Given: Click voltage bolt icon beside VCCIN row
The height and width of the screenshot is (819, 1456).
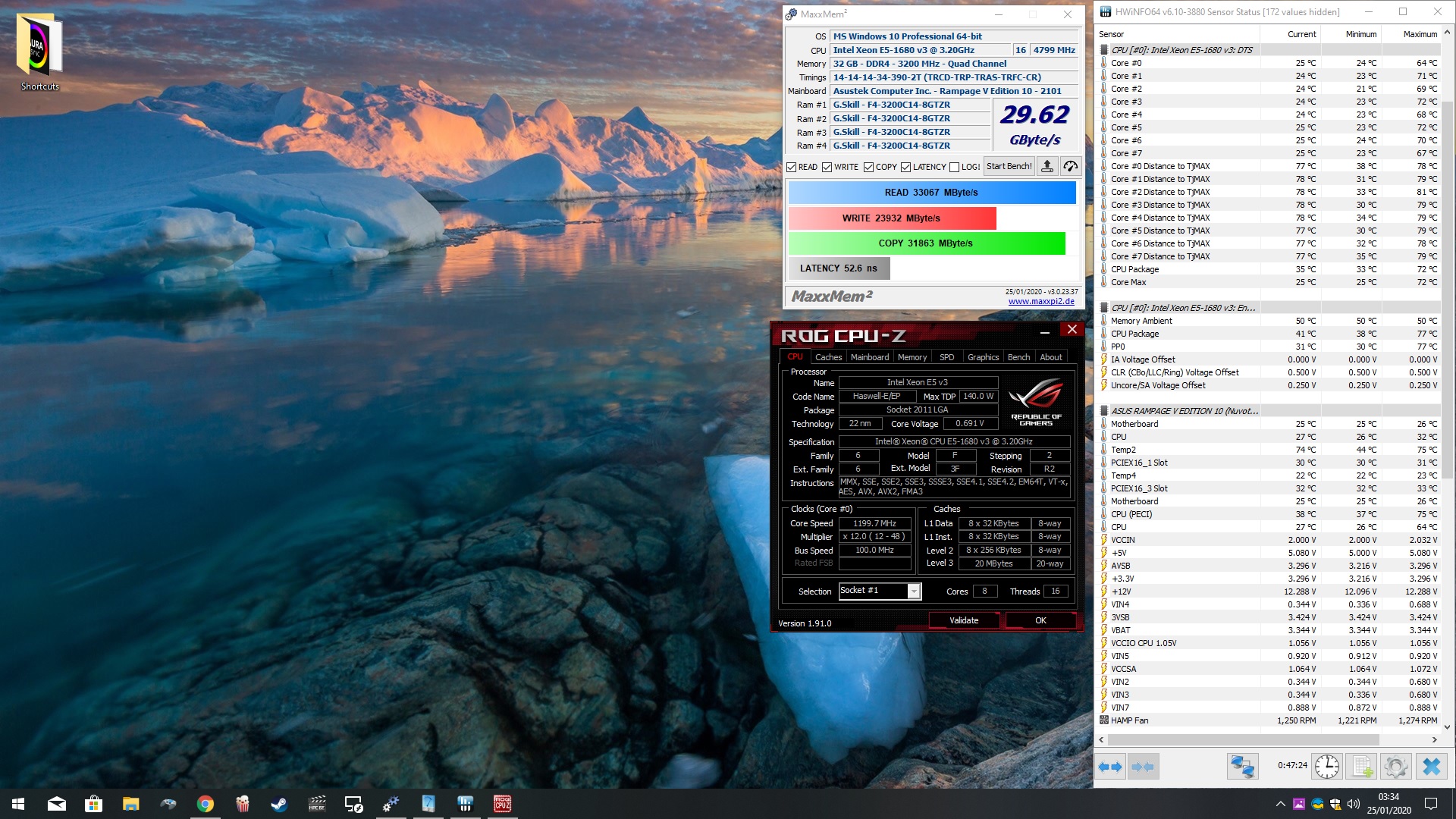Looking at the screenshot, I should pyautogui.click(x=1104, y=540).
